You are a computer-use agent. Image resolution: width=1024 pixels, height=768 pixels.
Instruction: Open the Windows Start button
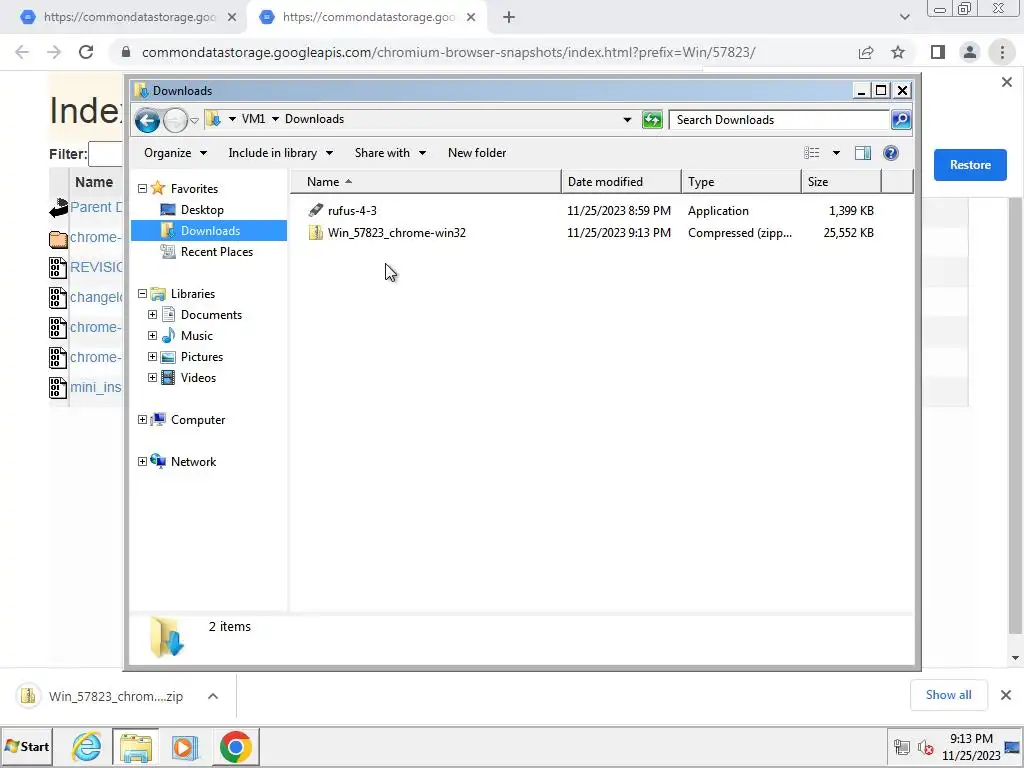click(27, 746)
